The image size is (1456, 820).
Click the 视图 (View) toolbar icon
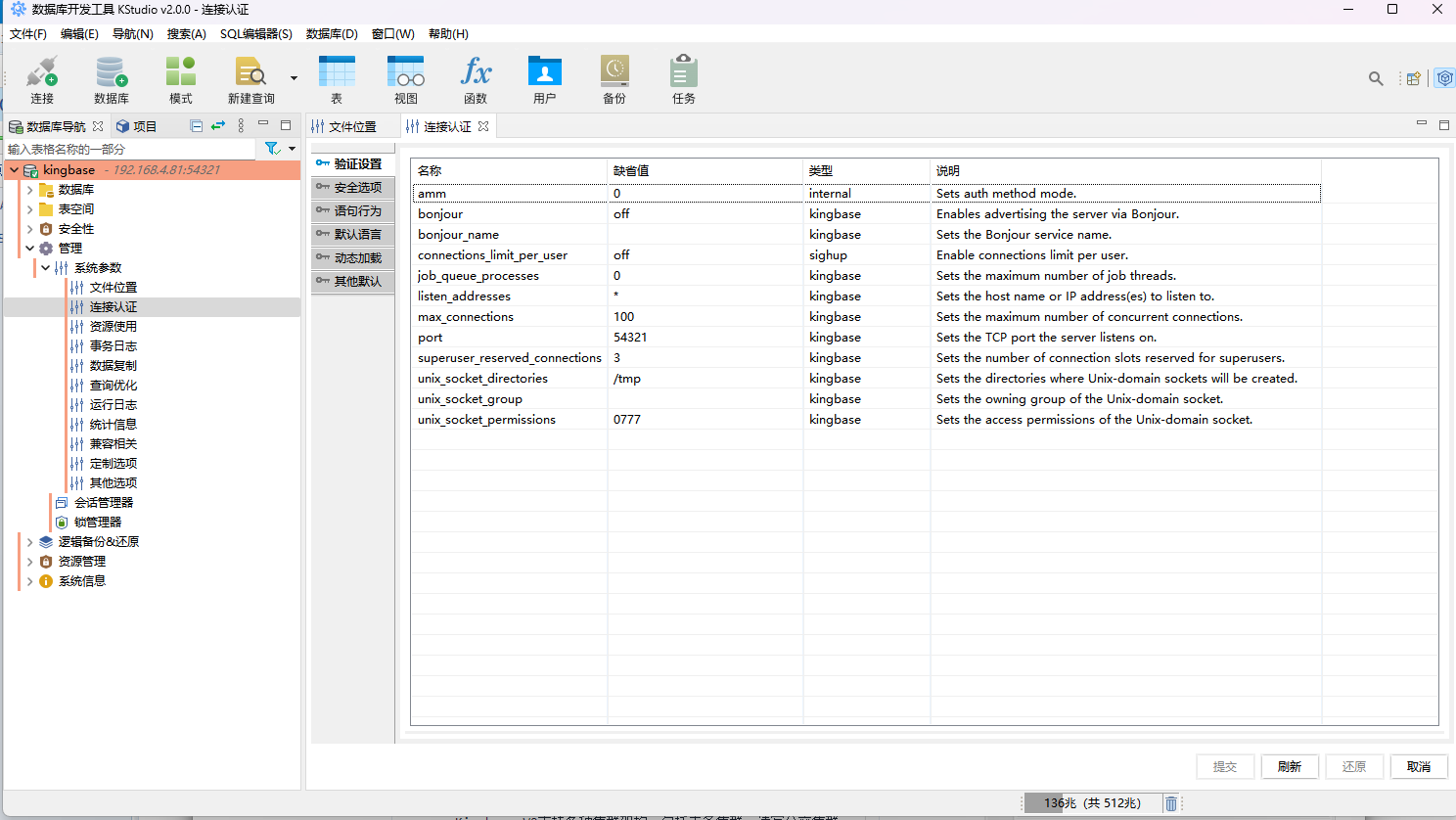click(x=405, y=72)
